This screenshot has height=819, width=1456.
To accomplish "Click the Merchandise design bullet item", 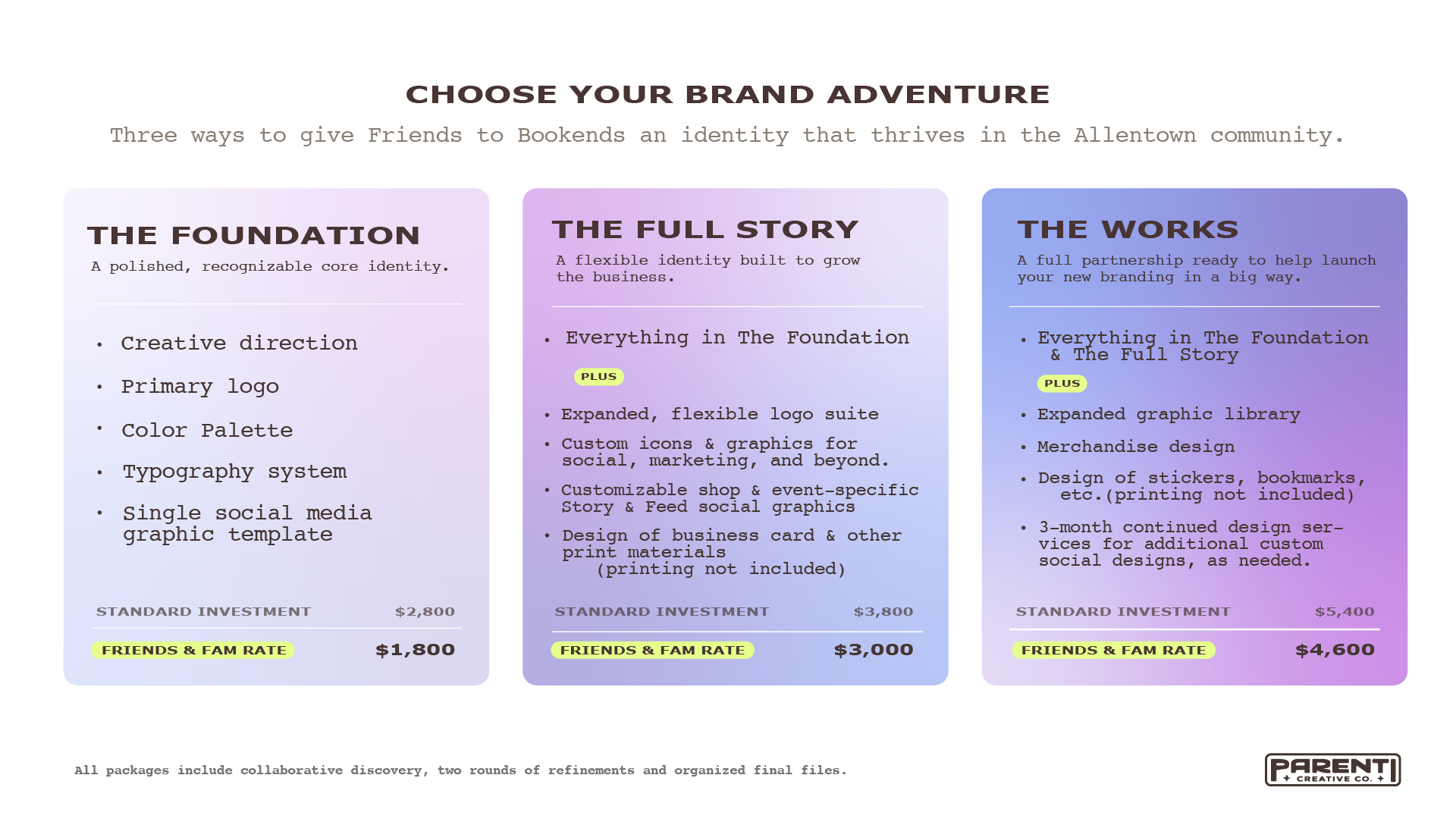I will (1135, 447).
